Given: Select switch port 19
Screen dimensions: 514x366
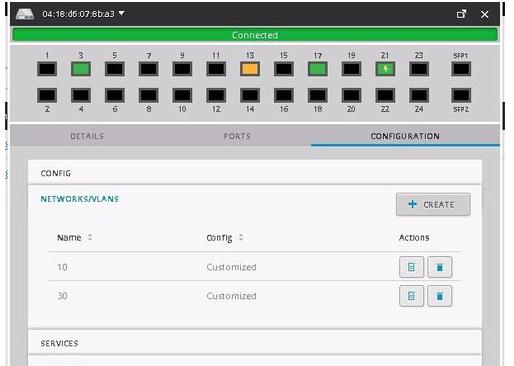Looking at the screenshot, I should point(352,69).
